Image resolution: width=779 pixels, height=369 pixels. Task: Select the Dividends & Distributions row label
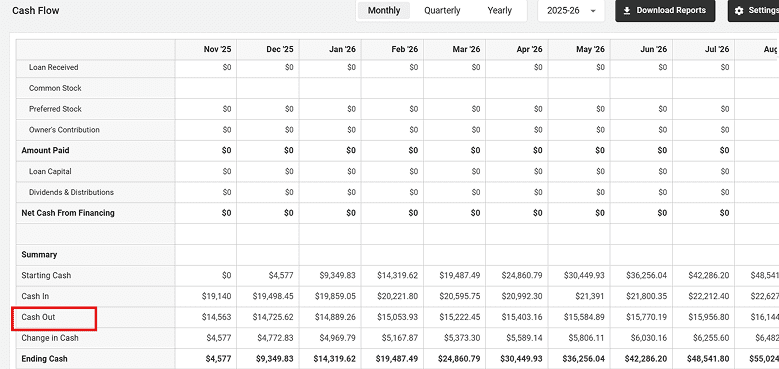[x=71, y=193]
